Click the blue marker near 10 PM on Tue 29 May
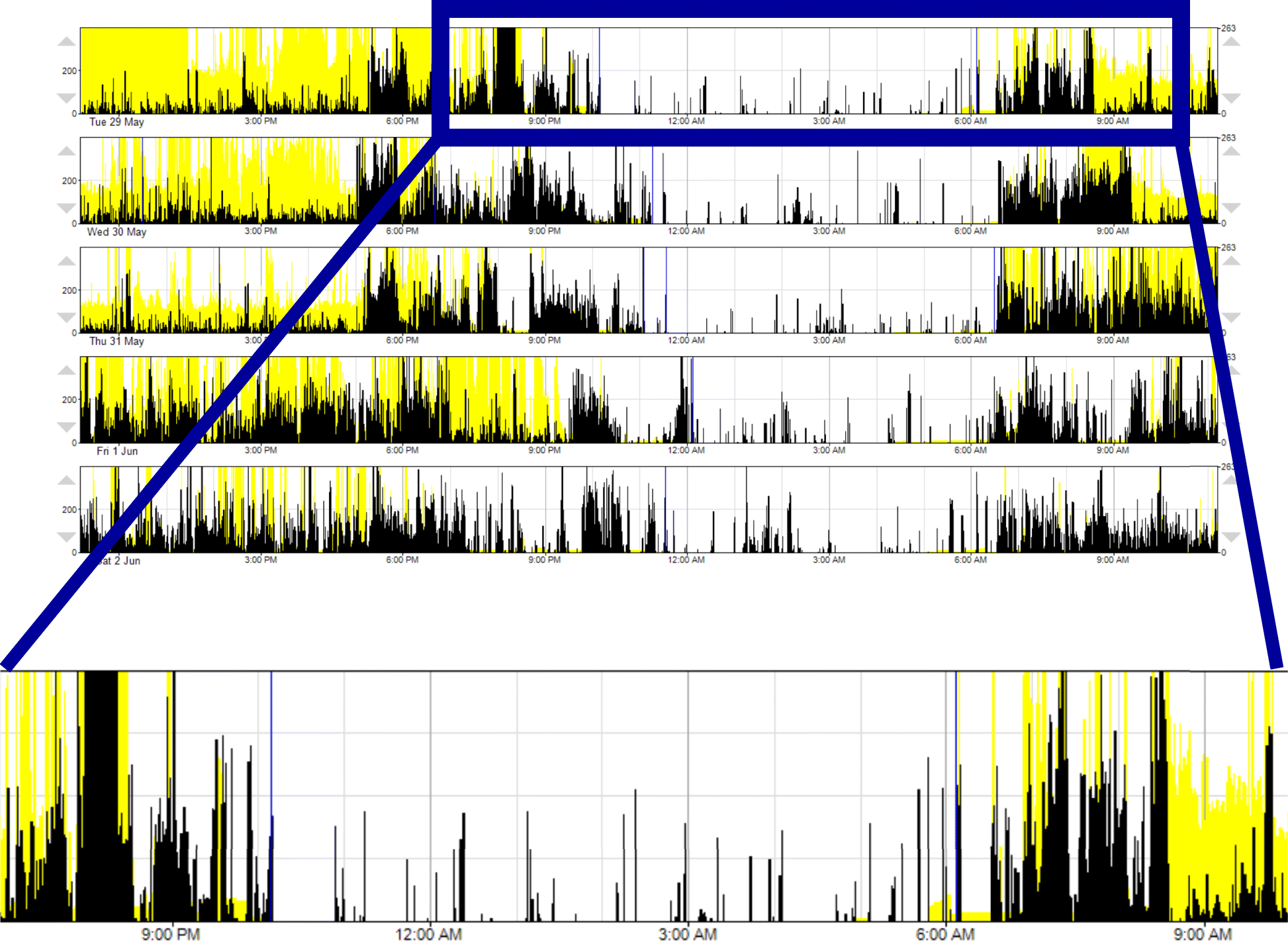1288x941 pixels. (600, 71)
